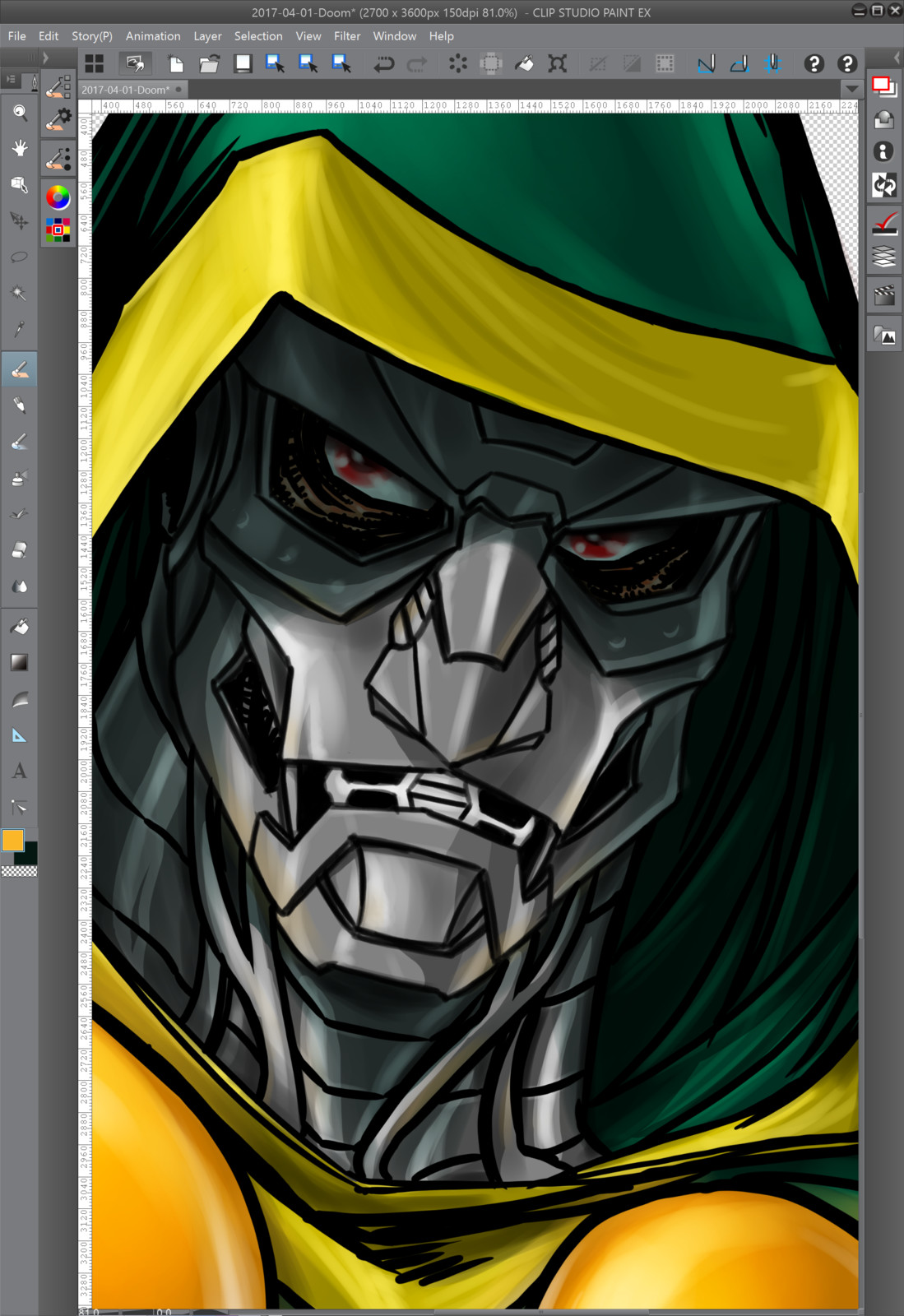
Task: Activate scale/rotate transform toolbar icon
Action: click(x=558, y=63)
